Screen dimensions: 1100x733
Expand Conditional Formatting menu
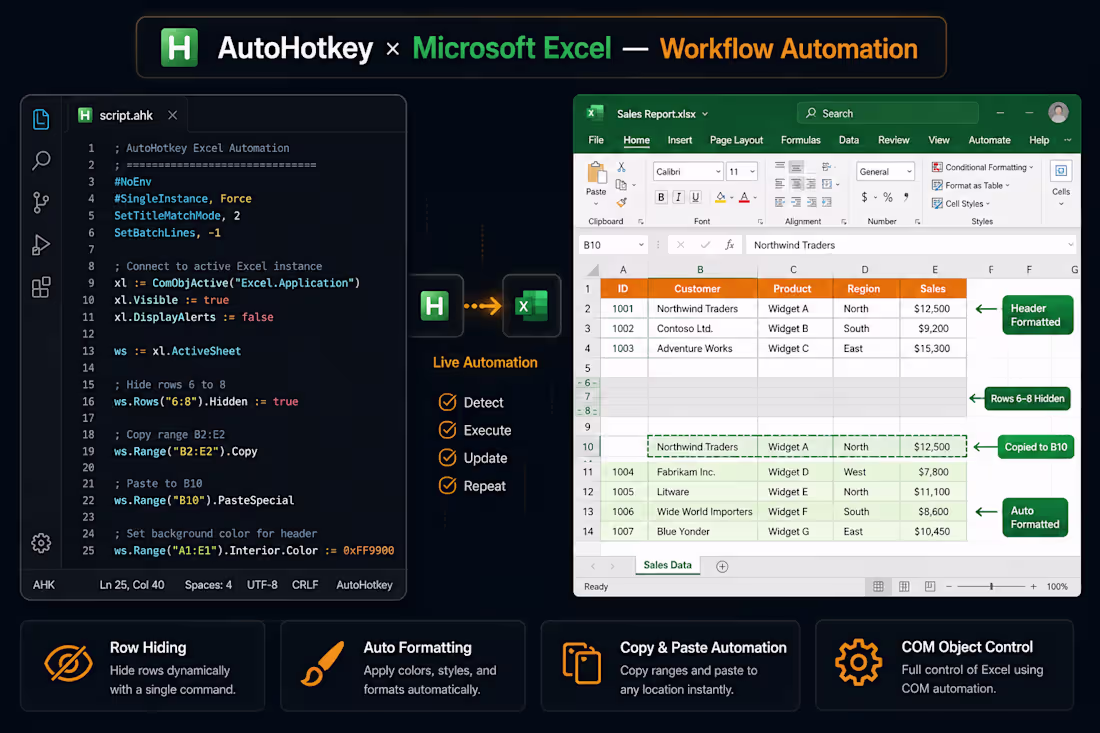pyautogui.click(x=982, y=167)
